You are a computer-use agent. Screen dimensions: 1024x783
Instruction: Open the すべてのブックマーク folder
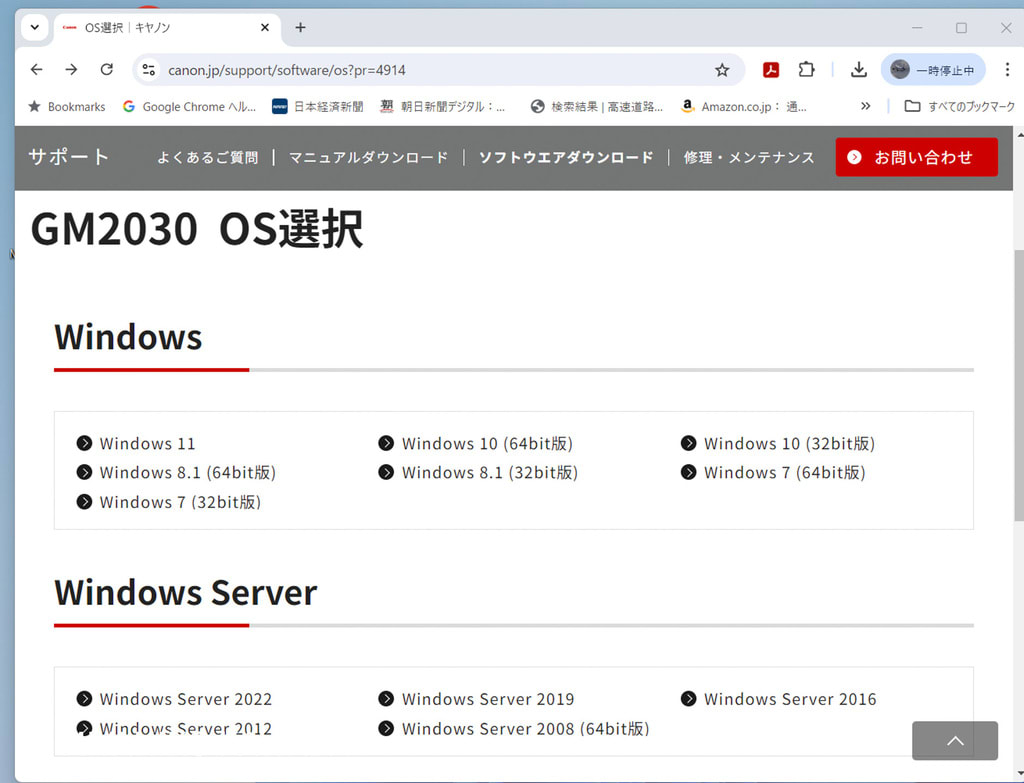959,106
